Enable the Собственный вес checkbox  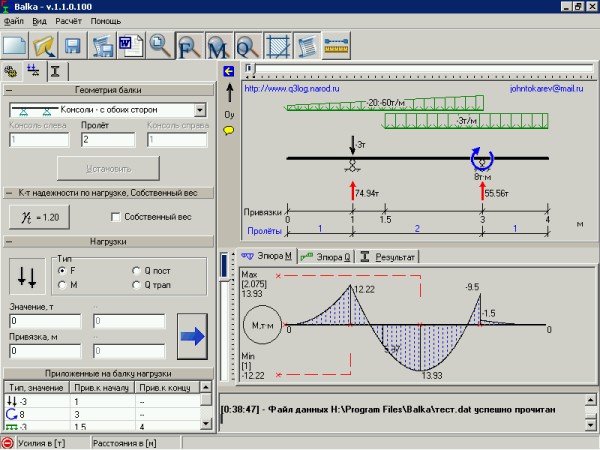pos(115,217)
